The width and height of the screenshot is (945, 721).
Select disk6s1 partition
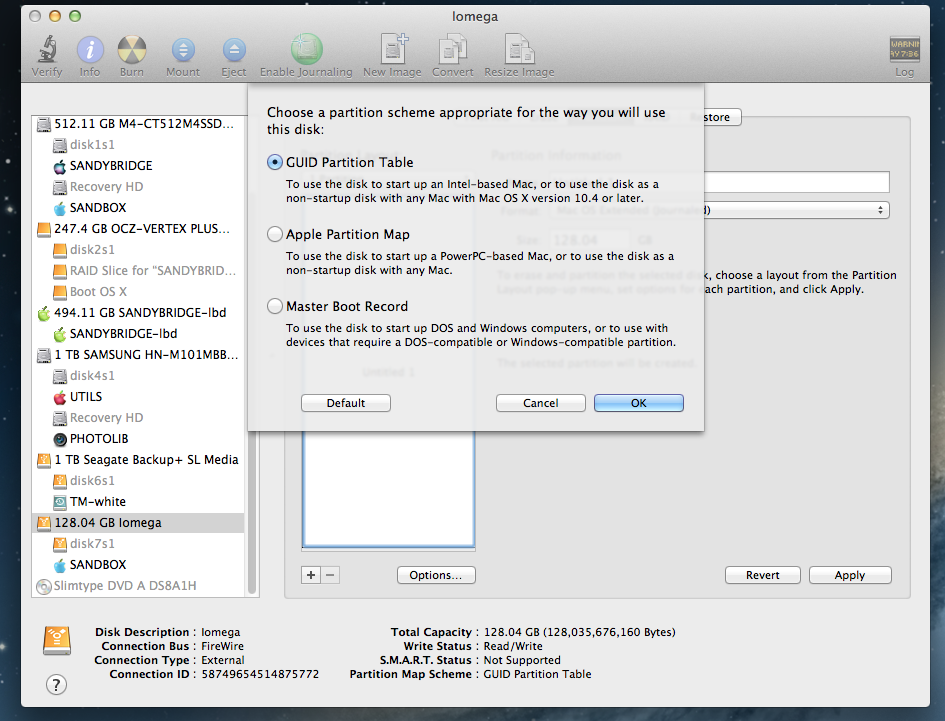coord(138,480)
